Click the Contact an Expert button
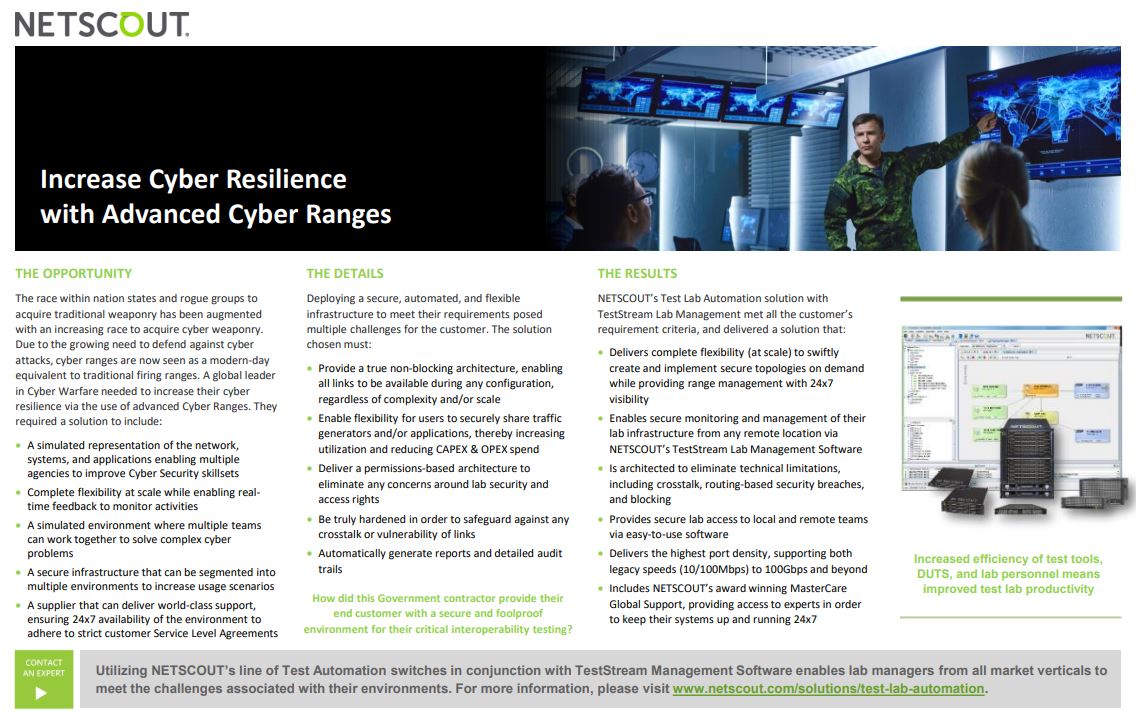 coord(43,679)
